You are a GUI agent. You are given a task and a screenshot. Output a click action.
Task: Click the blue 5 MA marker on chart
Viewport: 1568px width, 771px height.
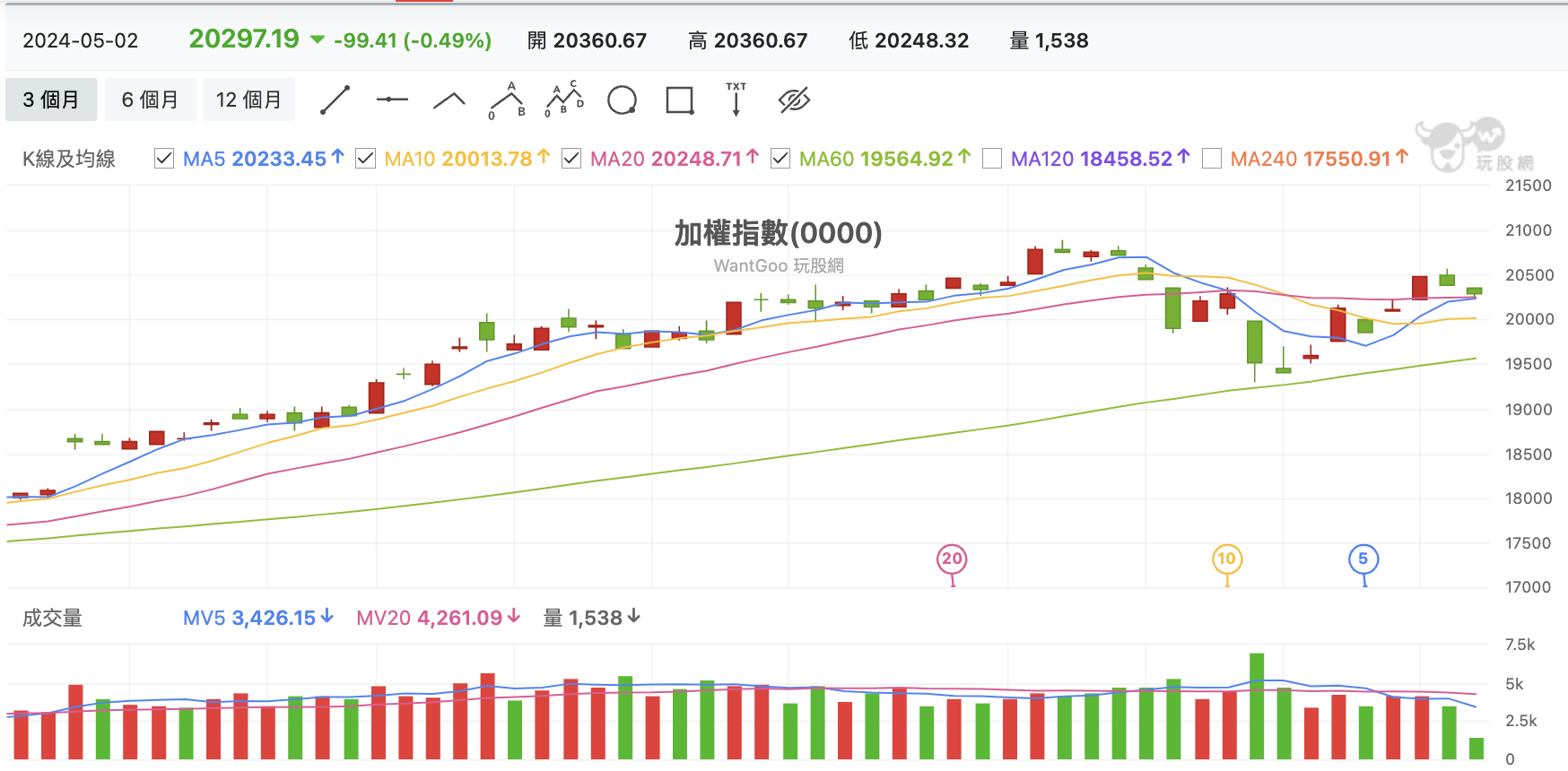tap(1363, 559)
